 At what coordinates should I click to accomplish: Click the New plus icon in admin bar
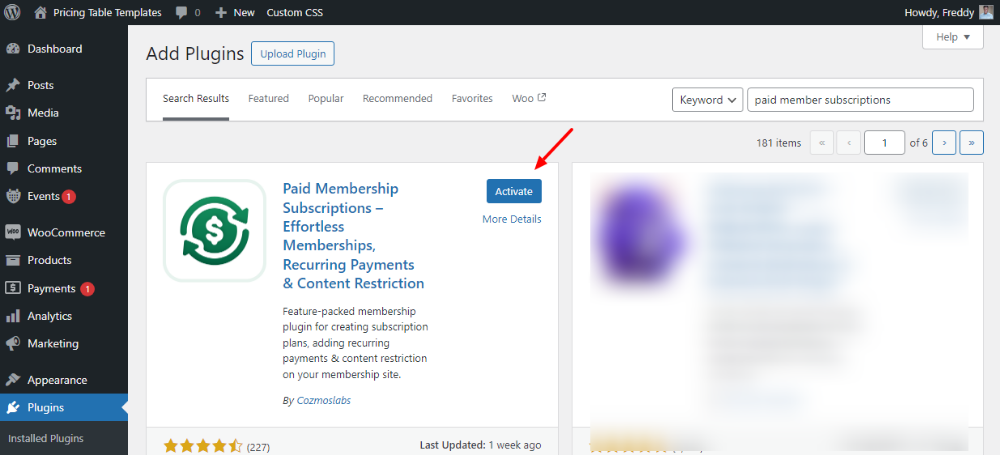click(221, 12)
